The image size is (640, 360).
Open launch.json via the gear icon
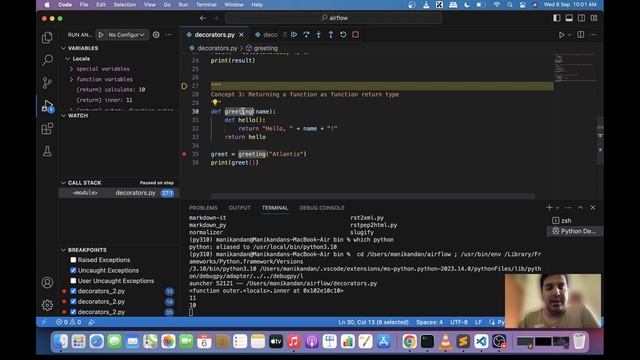point(156,35)
